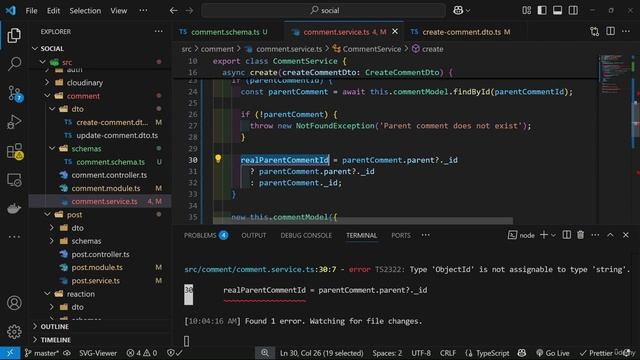Show more menu bar items

click(143, 11)
